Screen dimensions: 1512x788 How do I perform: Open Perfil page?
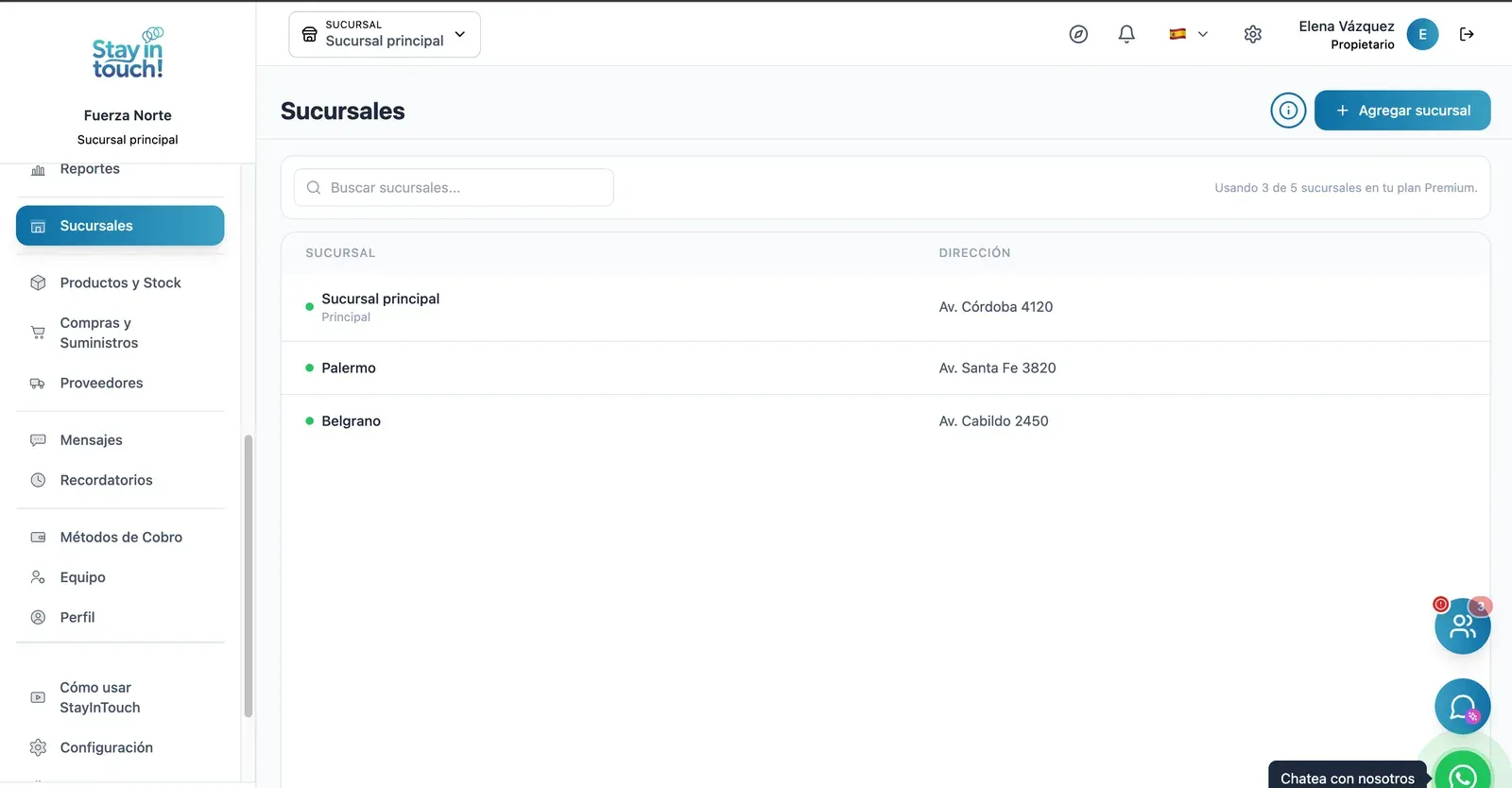point(120,617)
